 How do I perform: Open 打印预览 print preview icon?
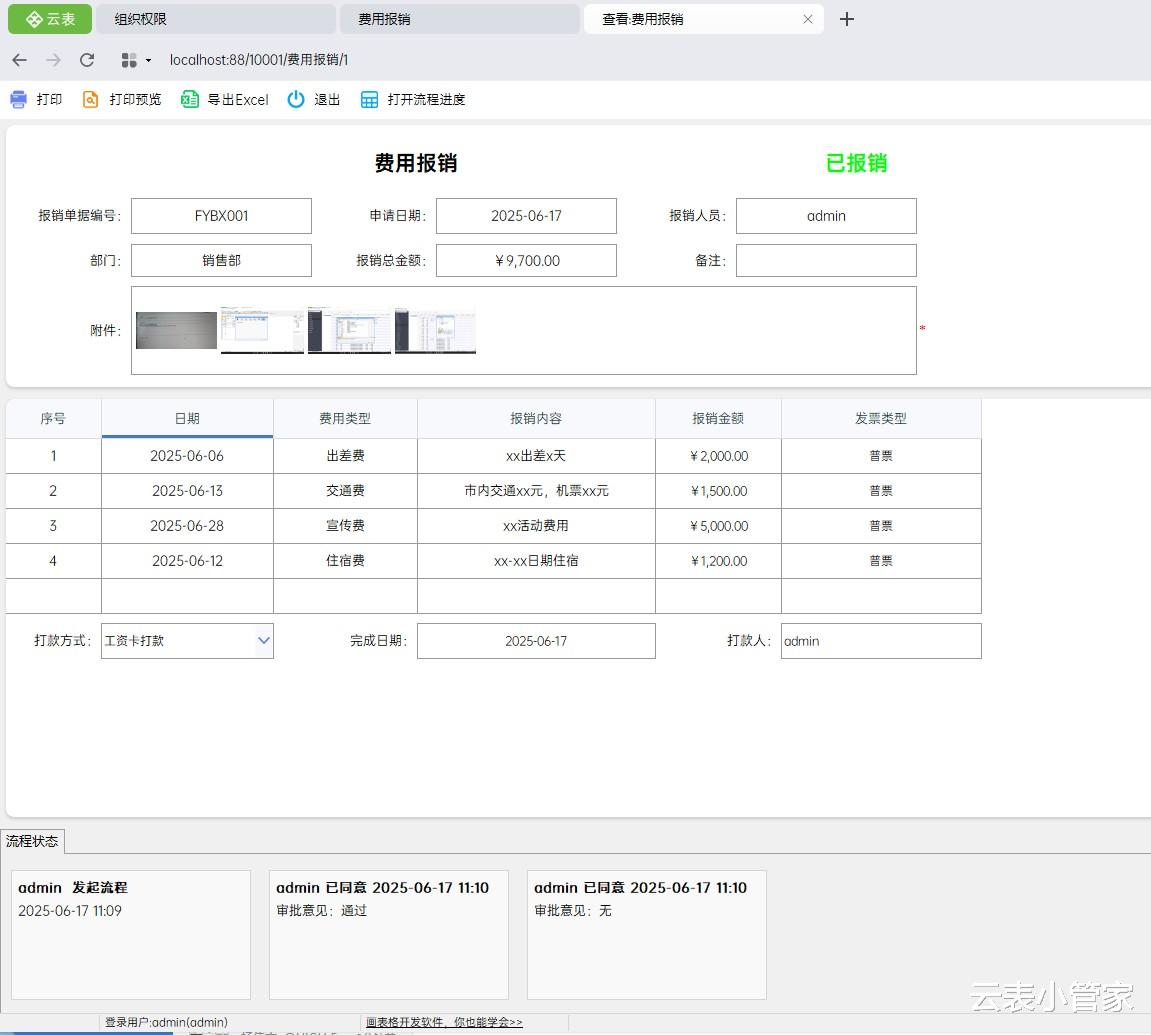(x=90, y=100)
